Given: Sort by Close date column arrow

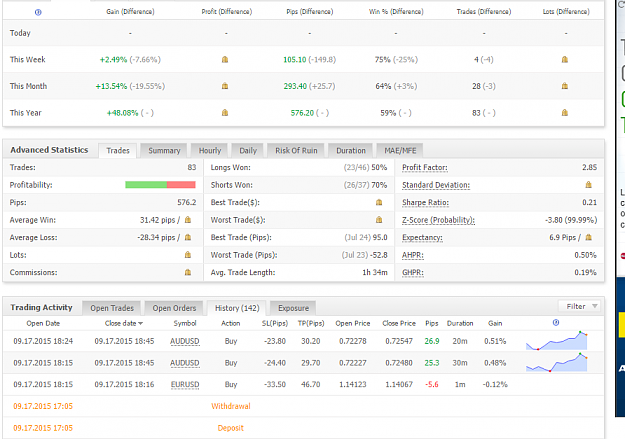Looking at the screenshot, I should [141, 324].
